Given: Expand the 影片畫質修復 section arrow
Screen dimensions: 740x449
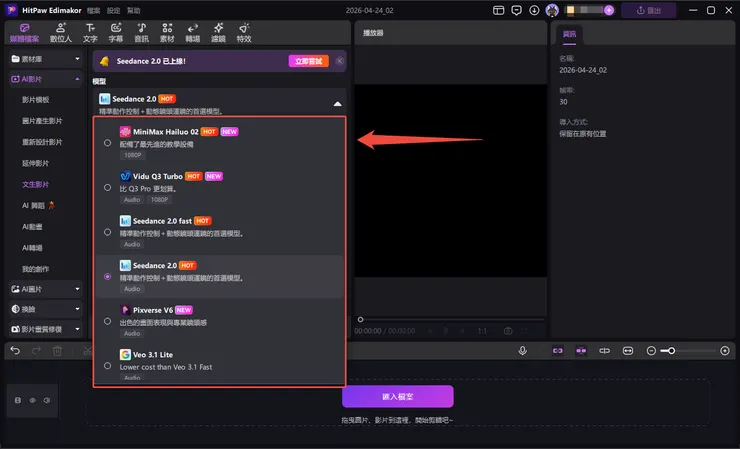Looking at the screenshot, I should pyautogui.click(x=77, y=329).
